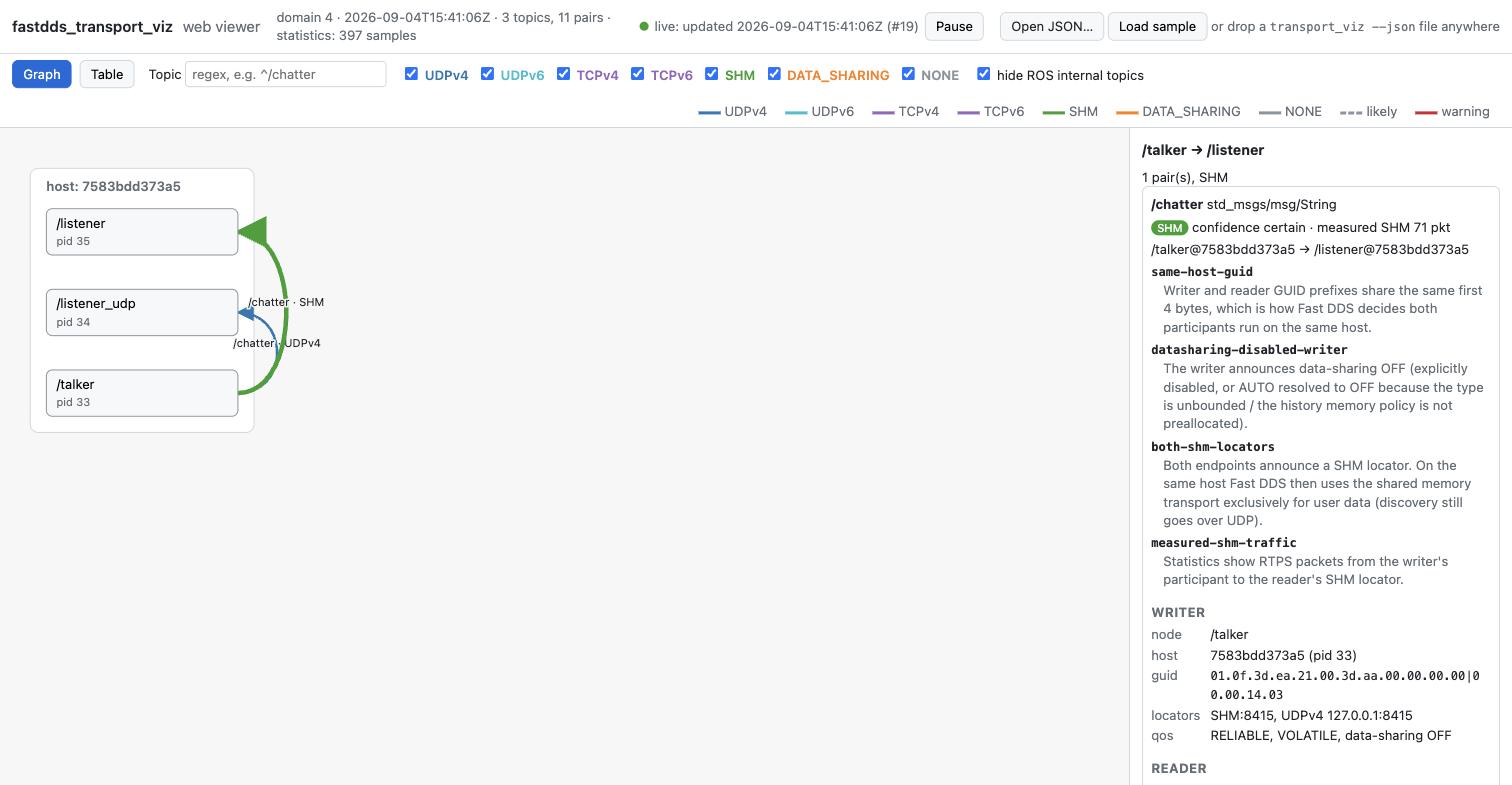The width and height of the screenshot is (1512, 785).
Task: Click the green SHM badge in details
Action: pos(1169,228)
